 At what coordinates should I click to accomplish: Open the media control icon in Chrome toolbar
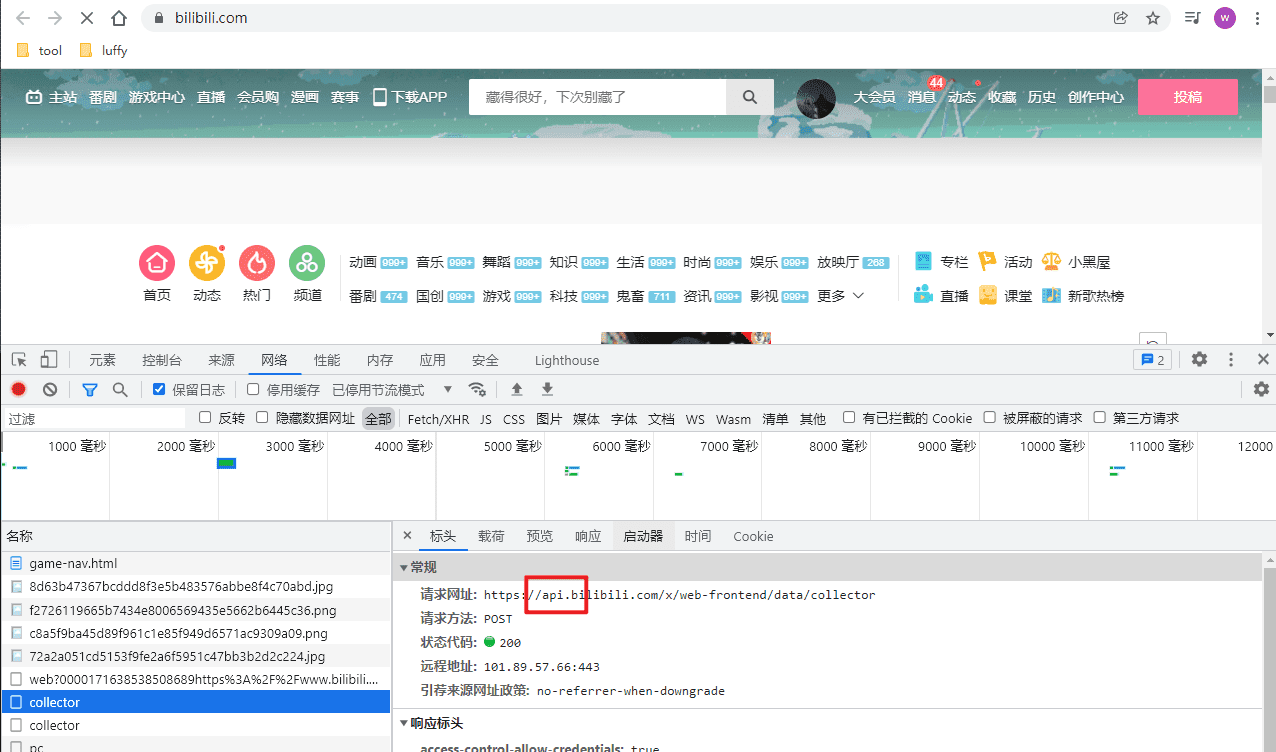click(1192, 18)
